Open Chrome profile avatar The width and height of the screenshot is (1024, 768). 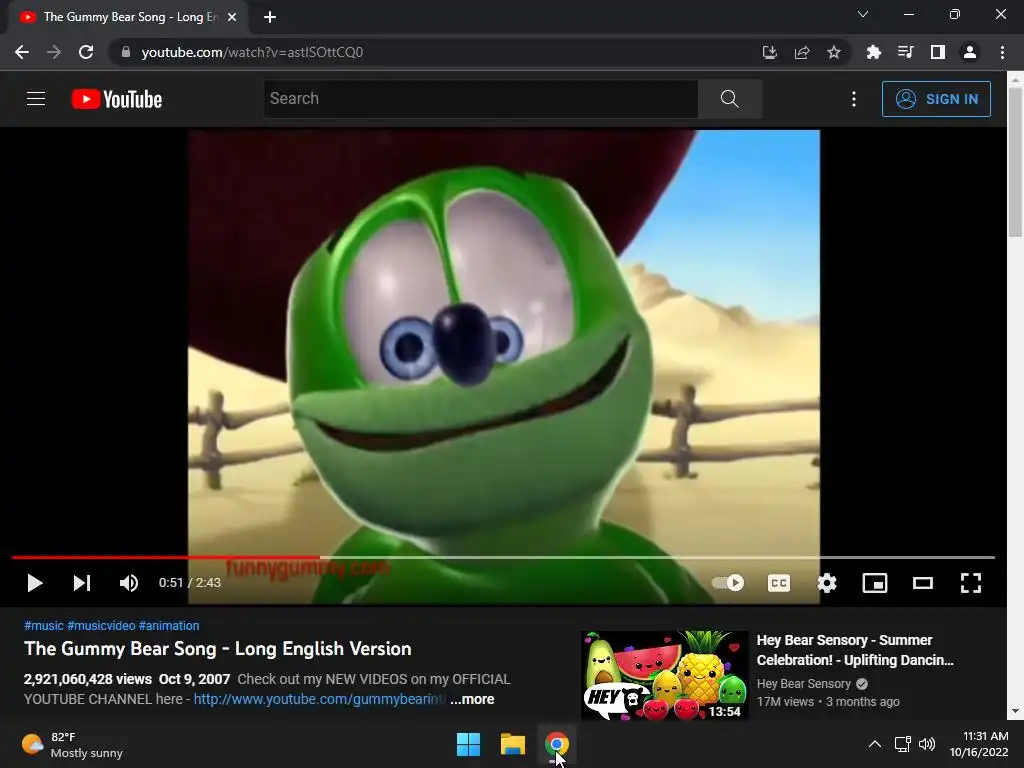coord(970,52)
